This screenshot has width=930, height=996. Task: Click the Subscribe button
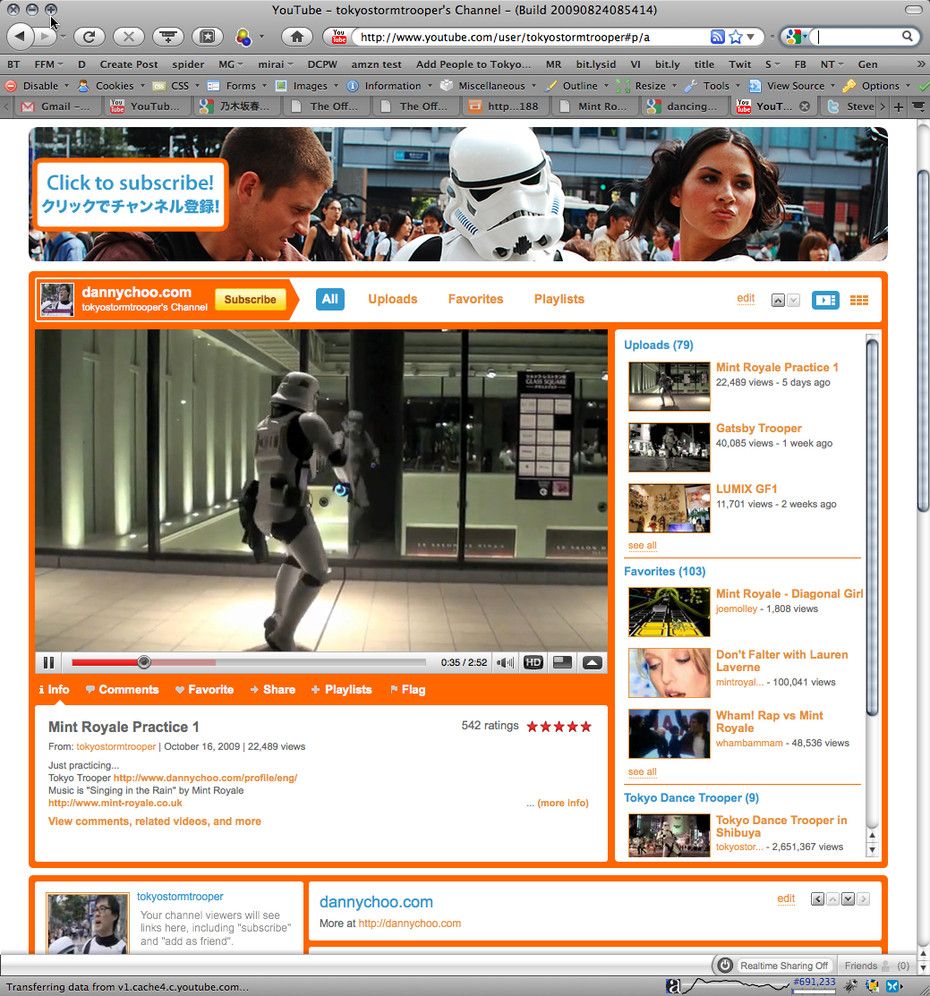point(250,299)
